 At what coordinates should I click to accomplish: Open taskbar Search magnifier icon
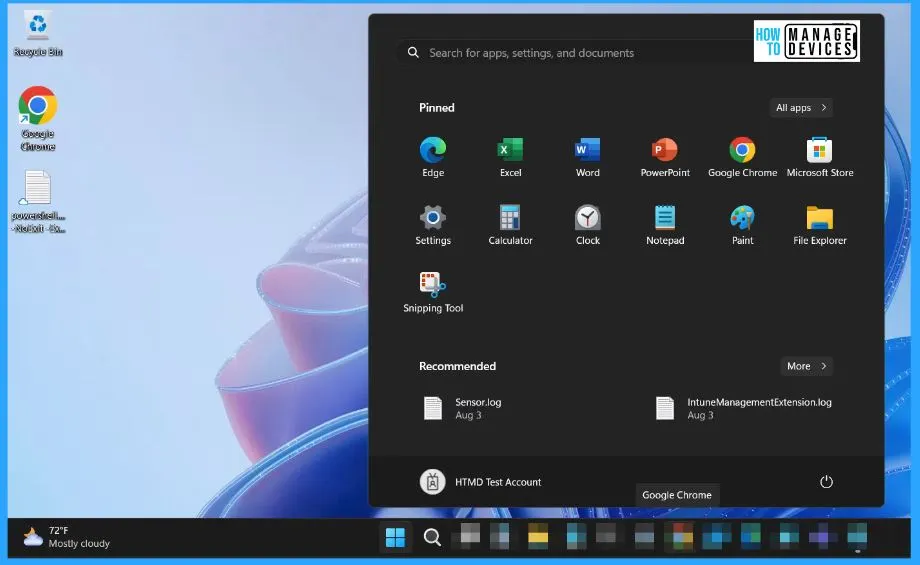(x=432, y=537)
